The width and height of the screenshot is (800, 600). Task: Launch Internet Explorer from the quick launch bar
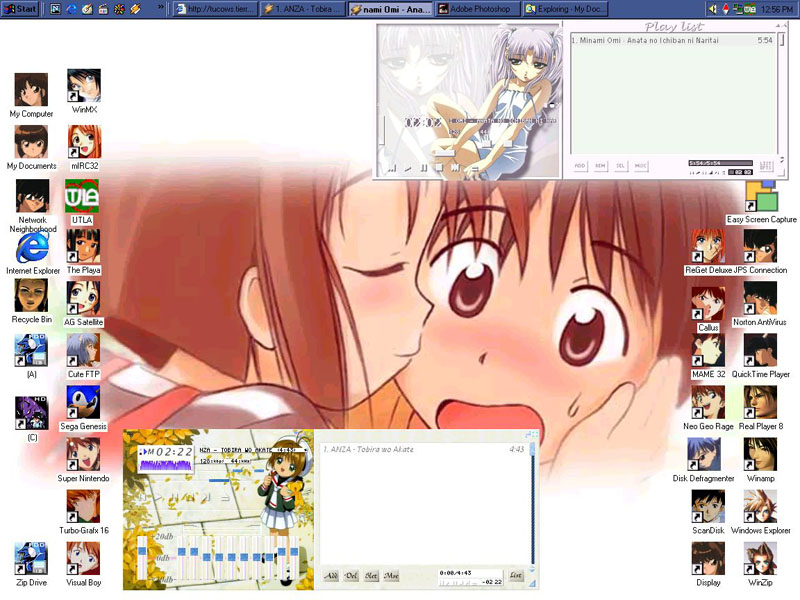tap(71, 9)
